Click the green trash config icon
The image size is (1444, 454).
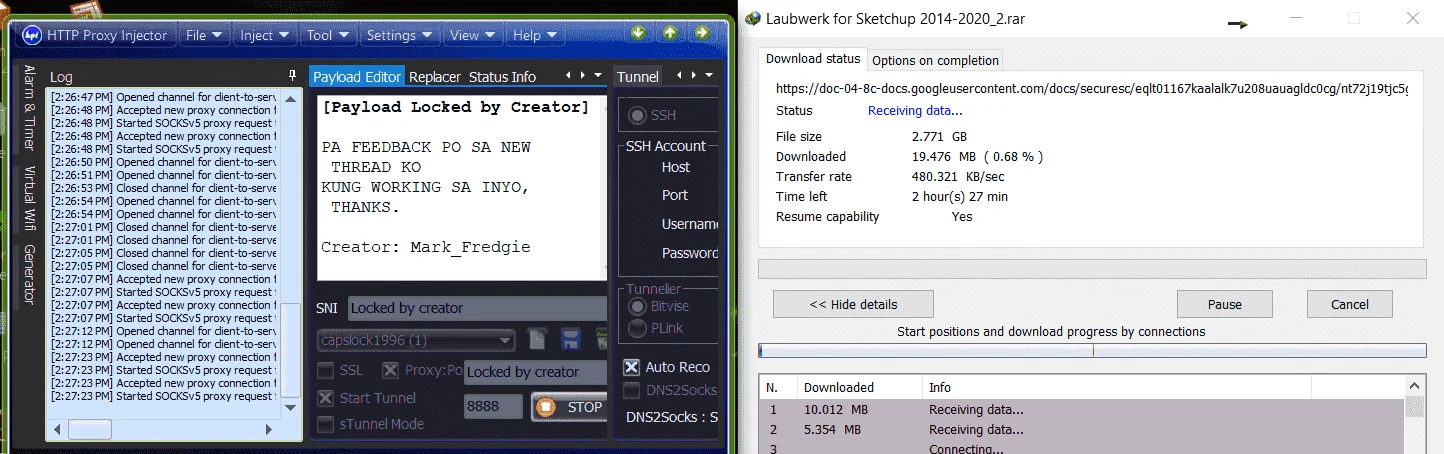[x=601, y=339]
